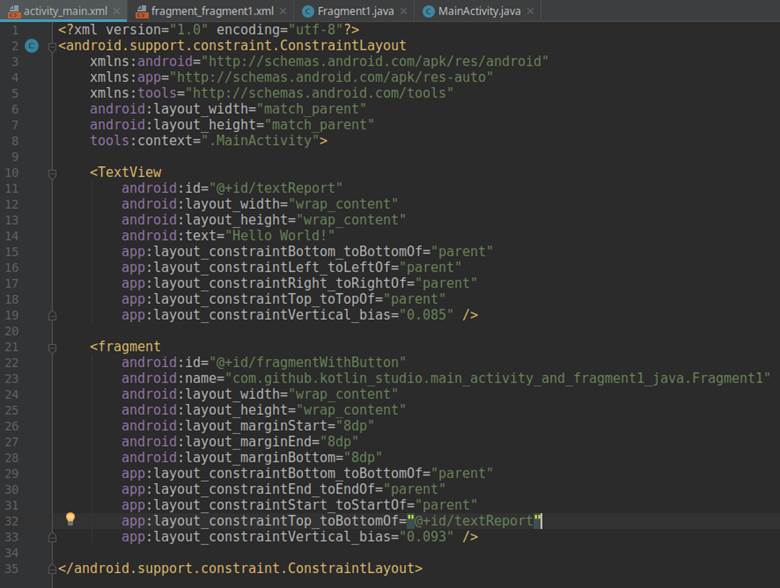The width and height of the screenshot is (780, 588).
Task: Click the "match_parent" layout_width value on line 6
Action: (x=311, y=109)
